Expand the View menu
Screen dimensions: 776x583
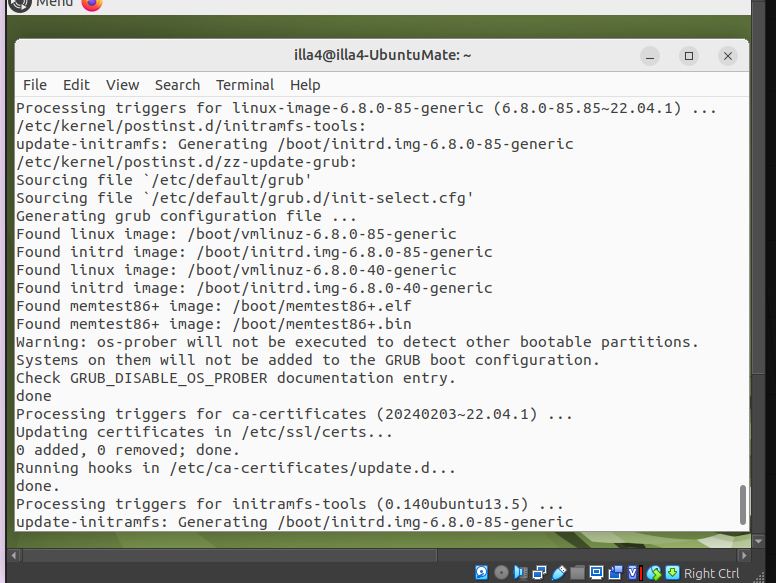point(123,85)
